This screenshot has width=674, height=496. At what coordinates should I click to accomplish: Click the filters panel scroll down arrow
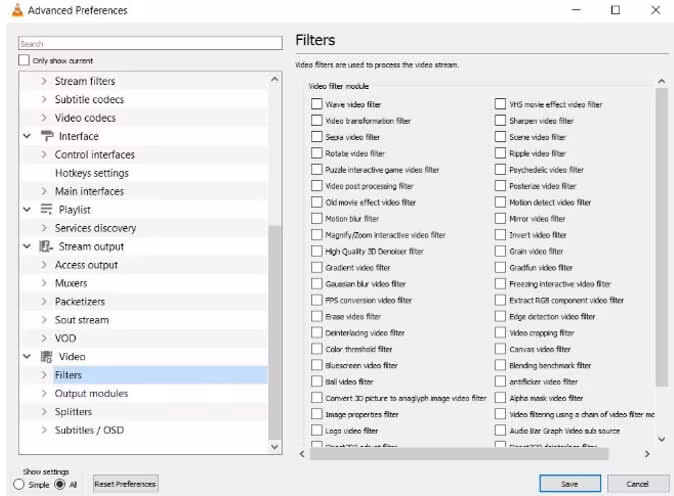(662, 439)
